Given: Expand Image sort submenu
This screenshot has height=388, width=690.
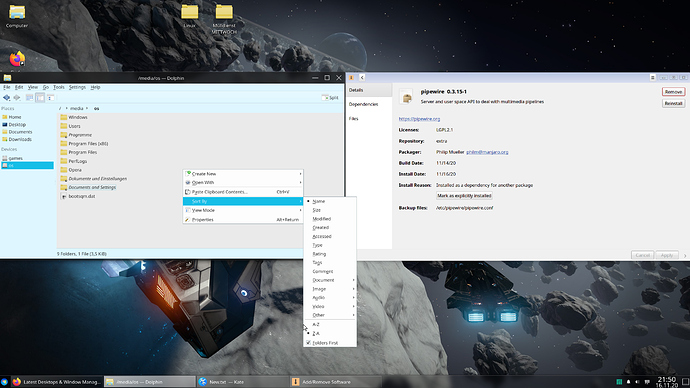Looking at the screenshot, I should click(330, 289).
